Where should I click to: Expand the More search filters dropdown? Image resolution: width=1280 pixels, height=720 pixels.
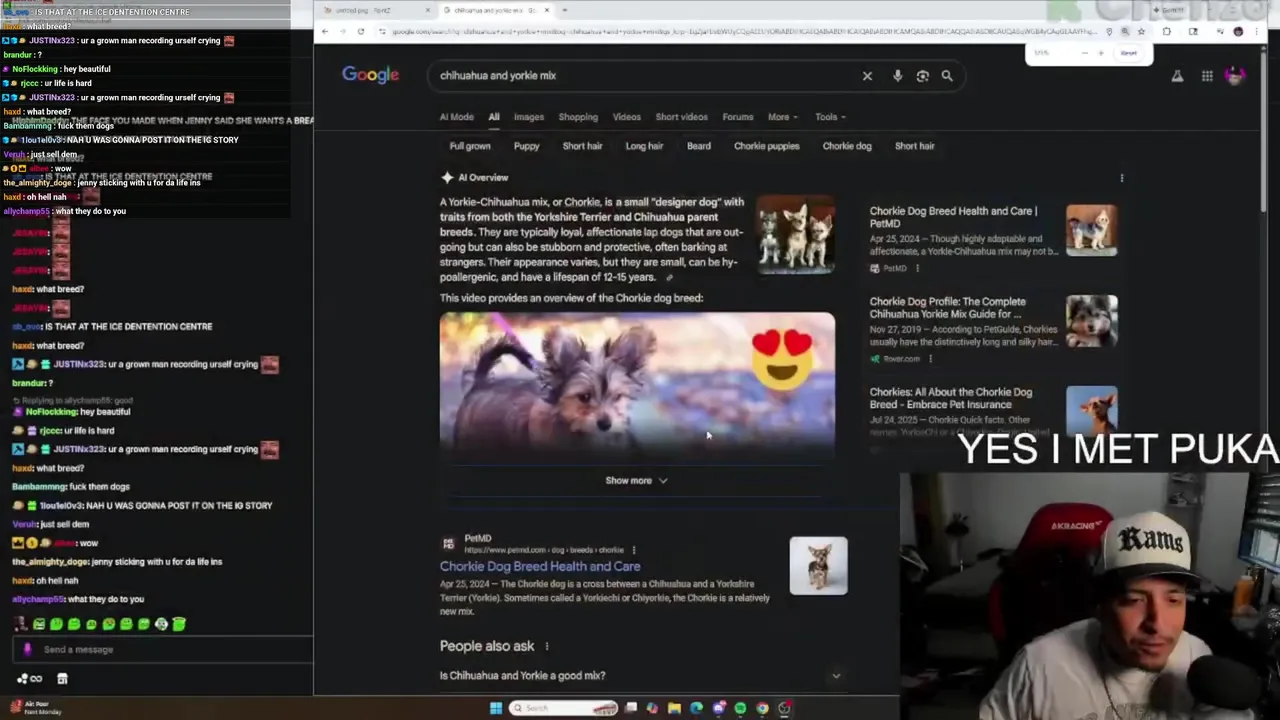[784, 117]
